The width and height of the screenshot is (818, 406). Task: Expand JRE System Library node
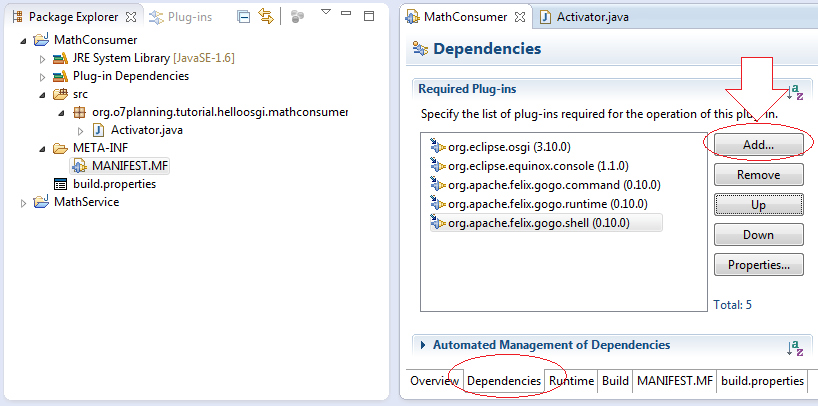click(43, 59)
